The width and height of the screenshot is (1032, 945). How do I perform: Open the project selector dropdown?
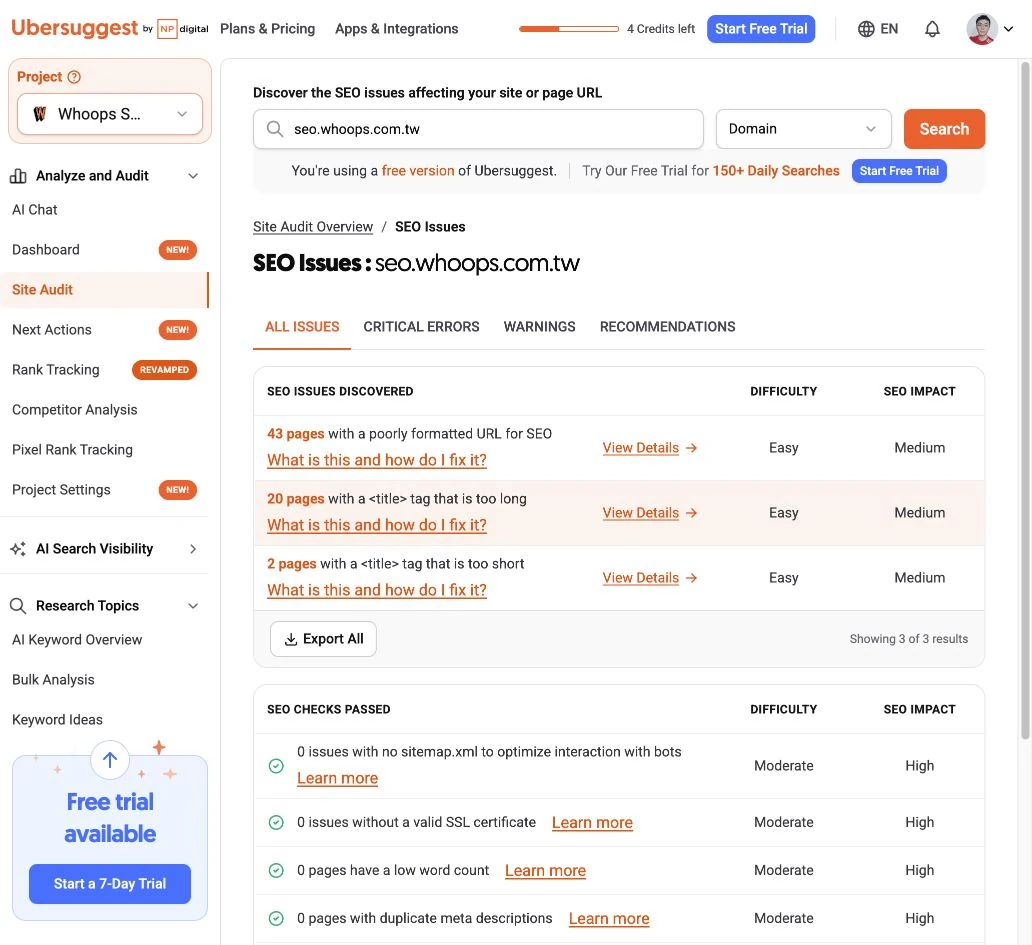coord(110,114)
